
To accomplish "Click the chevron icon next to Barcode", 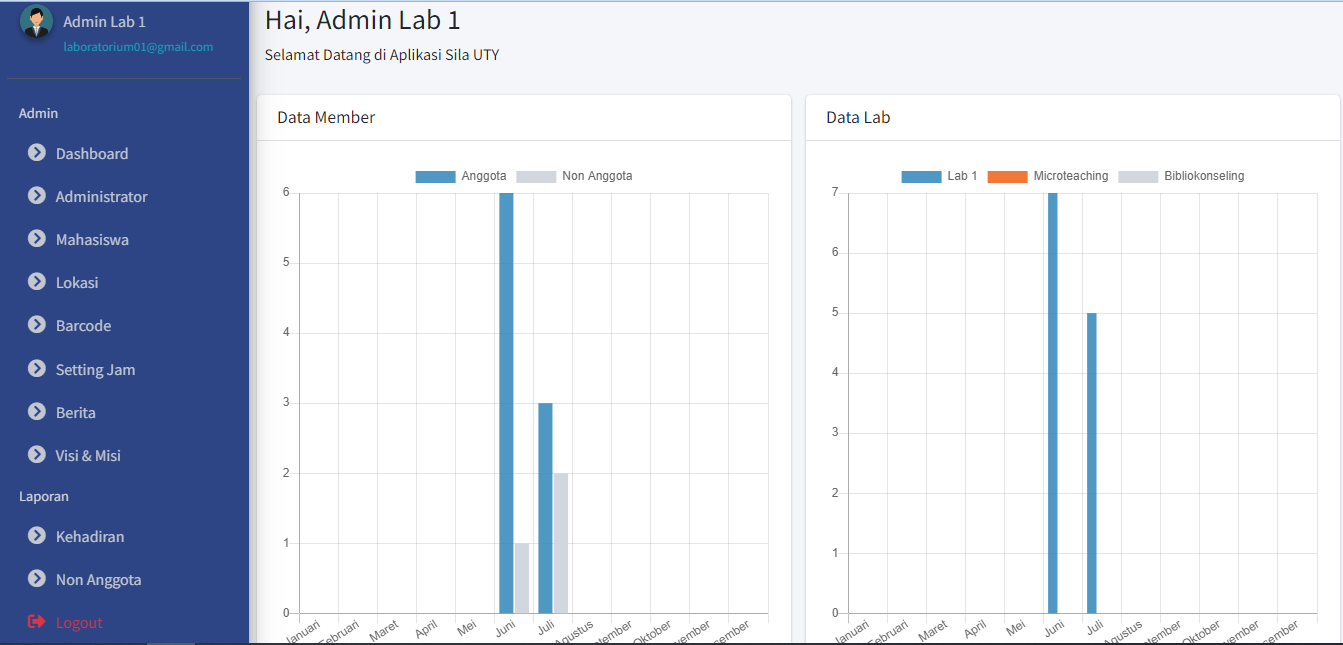I will 37,325.
